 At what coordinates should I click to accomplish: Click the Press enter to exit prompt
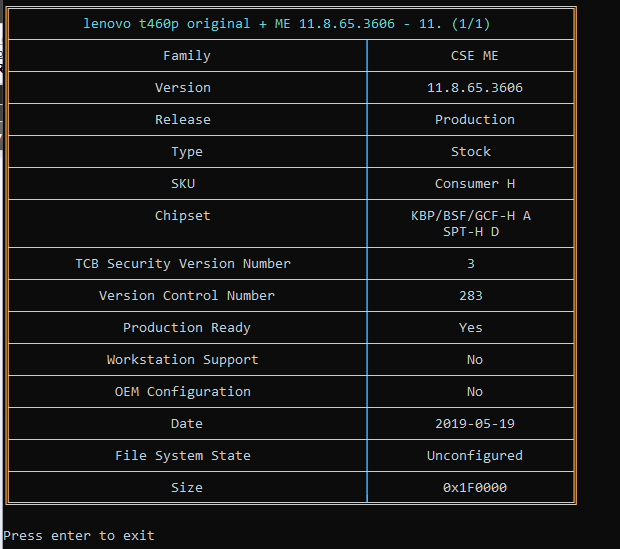[x=79, y=536]
